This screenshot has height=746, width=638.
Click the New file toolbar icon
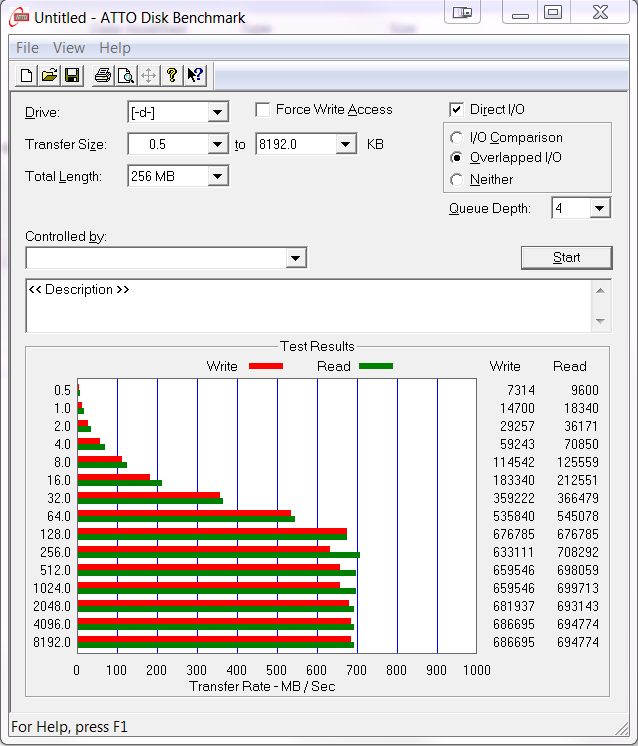(x=27, y=76)
